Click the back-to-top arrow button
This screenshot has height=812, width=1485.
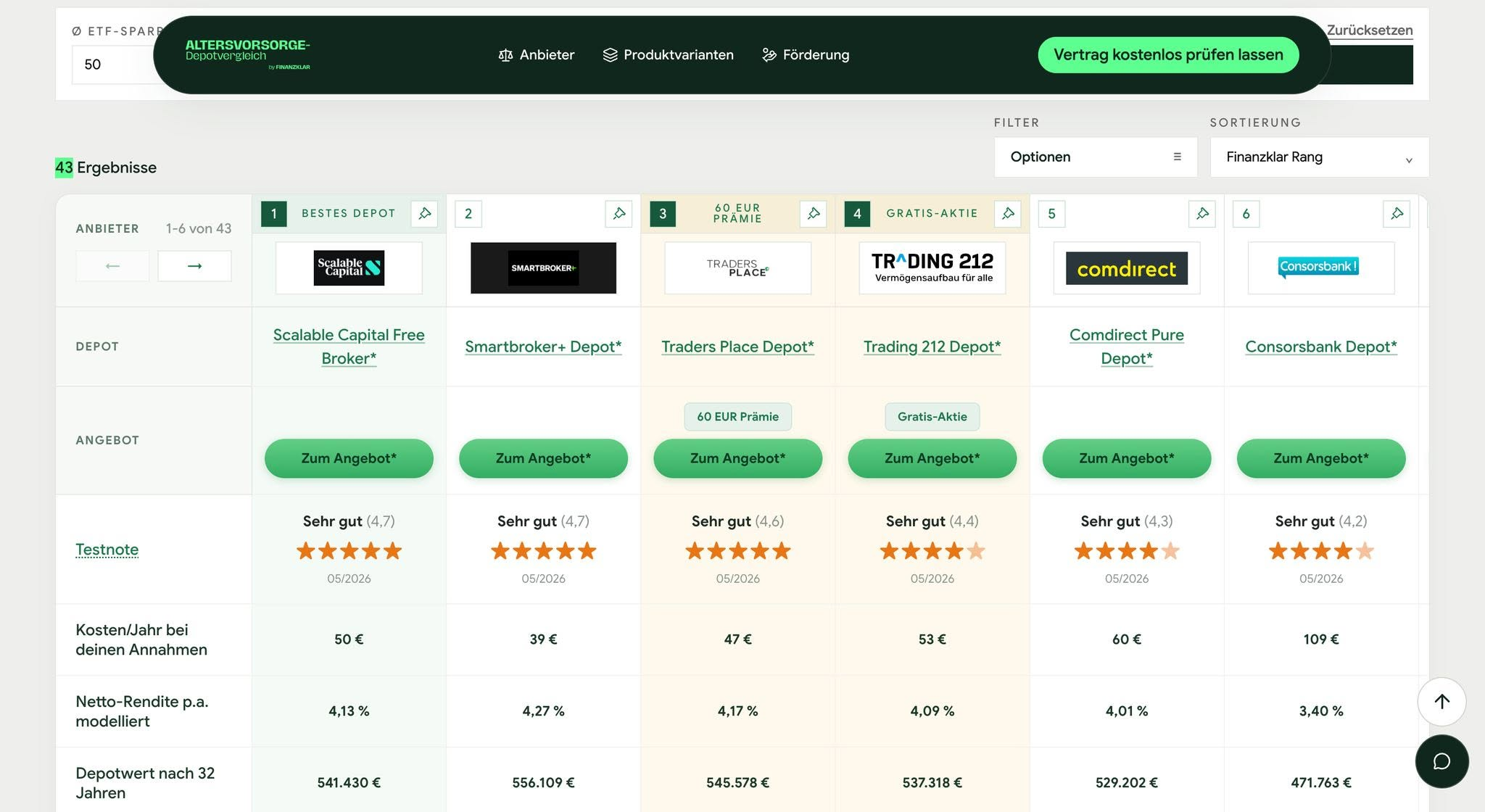pos(1441,702)
